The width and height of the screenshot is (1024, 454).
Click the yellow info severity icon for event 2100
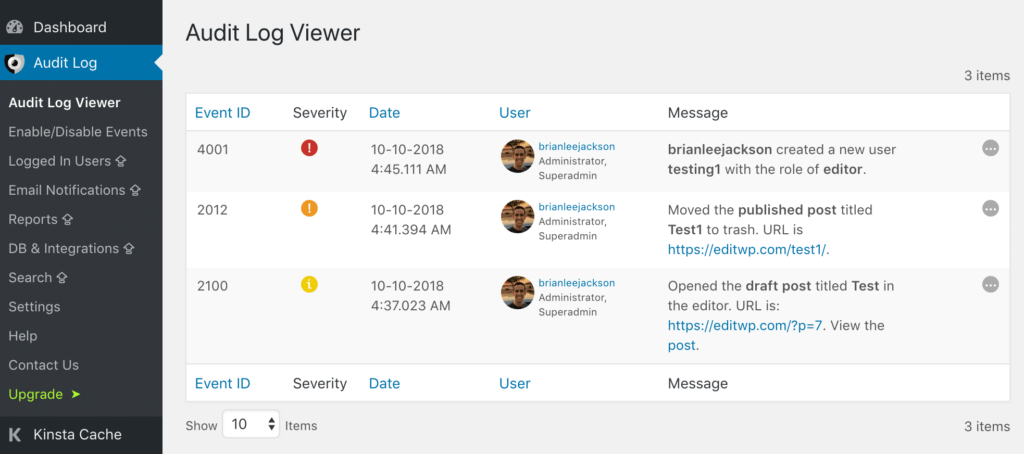(309, 284)
